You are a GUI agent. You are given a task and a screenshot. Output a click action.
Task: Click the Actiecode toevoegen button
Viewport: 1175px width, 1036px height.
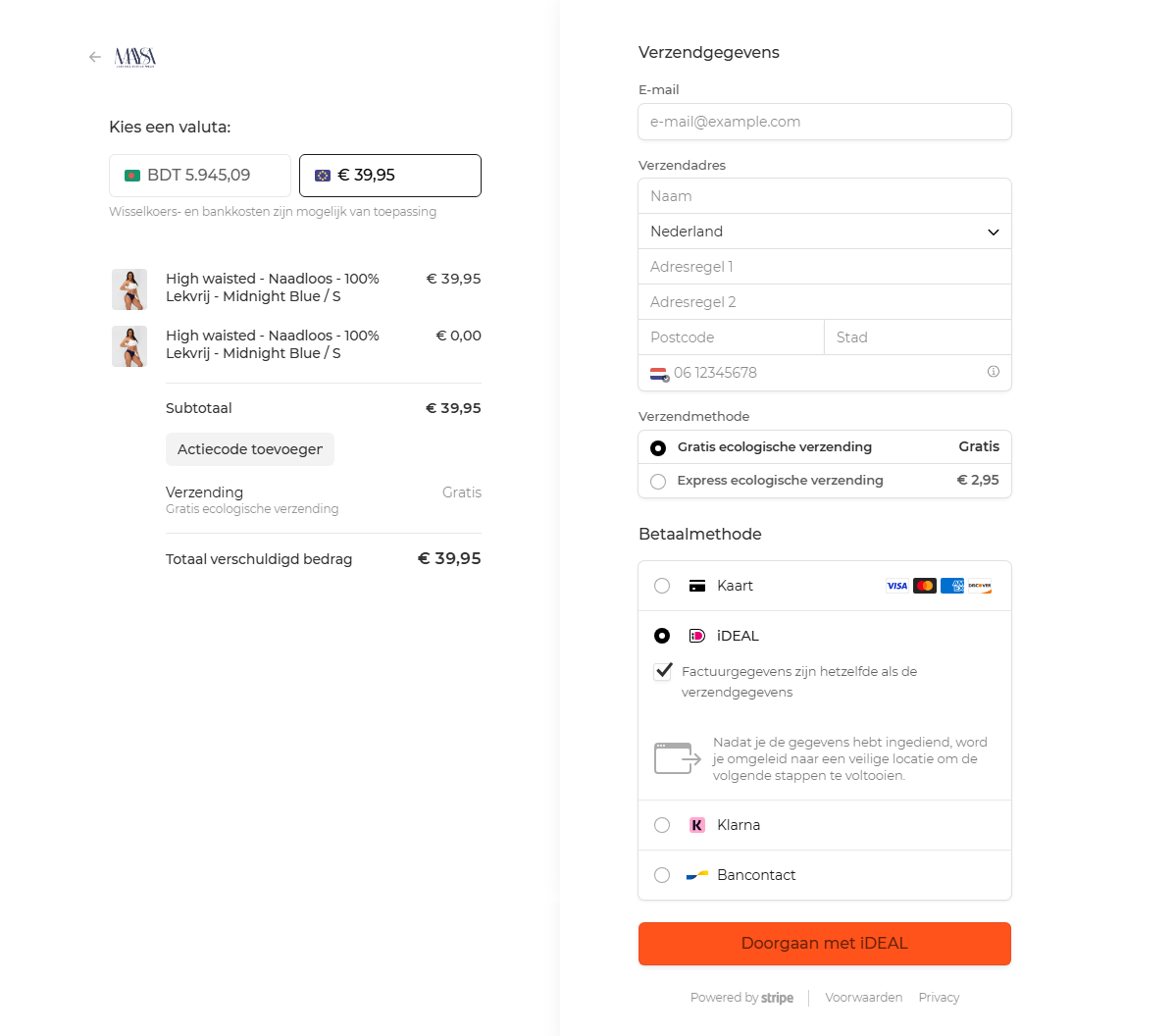coord(250,449)
